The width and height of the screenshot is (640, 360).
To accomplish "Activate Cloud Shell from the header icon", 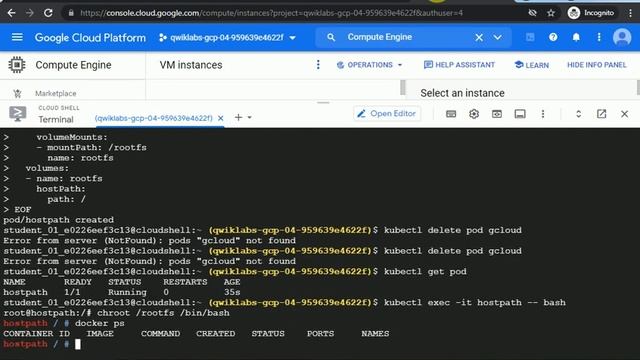I will coord(530,38).
